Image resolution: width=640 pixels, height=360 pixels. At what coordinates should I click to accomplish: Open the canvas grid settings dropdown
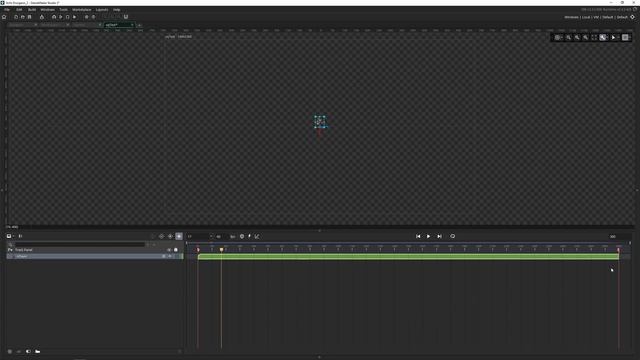point(558,37)
